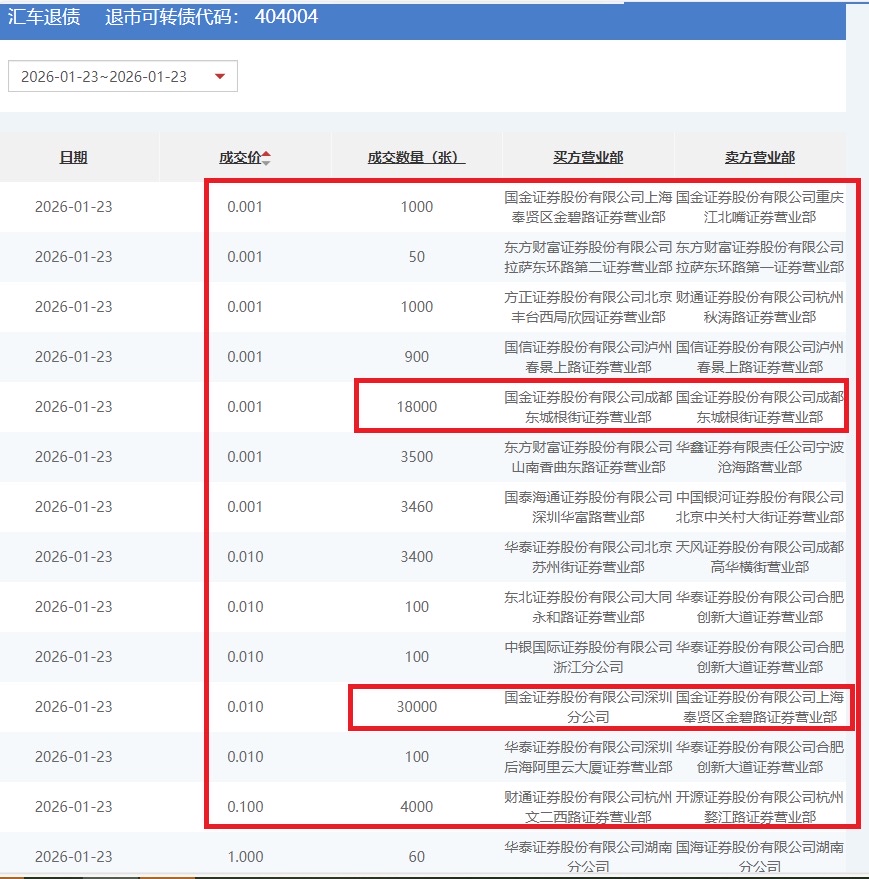This screenshot has width=869, height=879.
Task: Select the quantity cell 30000
Action: coord(417,706)
